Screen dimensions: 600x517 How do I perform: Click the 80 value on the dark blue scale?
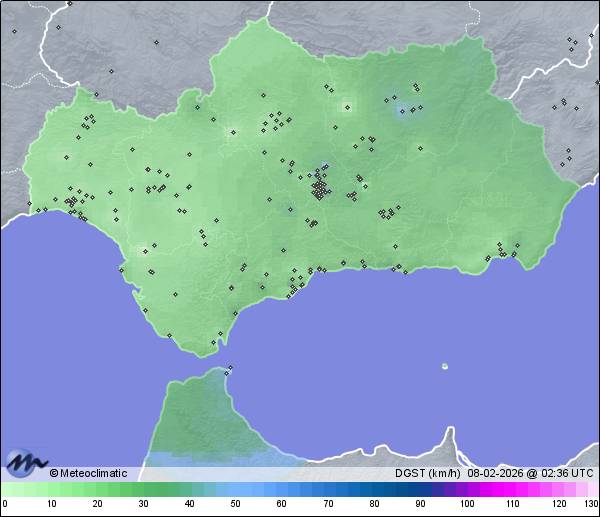(x=374, y=504)
